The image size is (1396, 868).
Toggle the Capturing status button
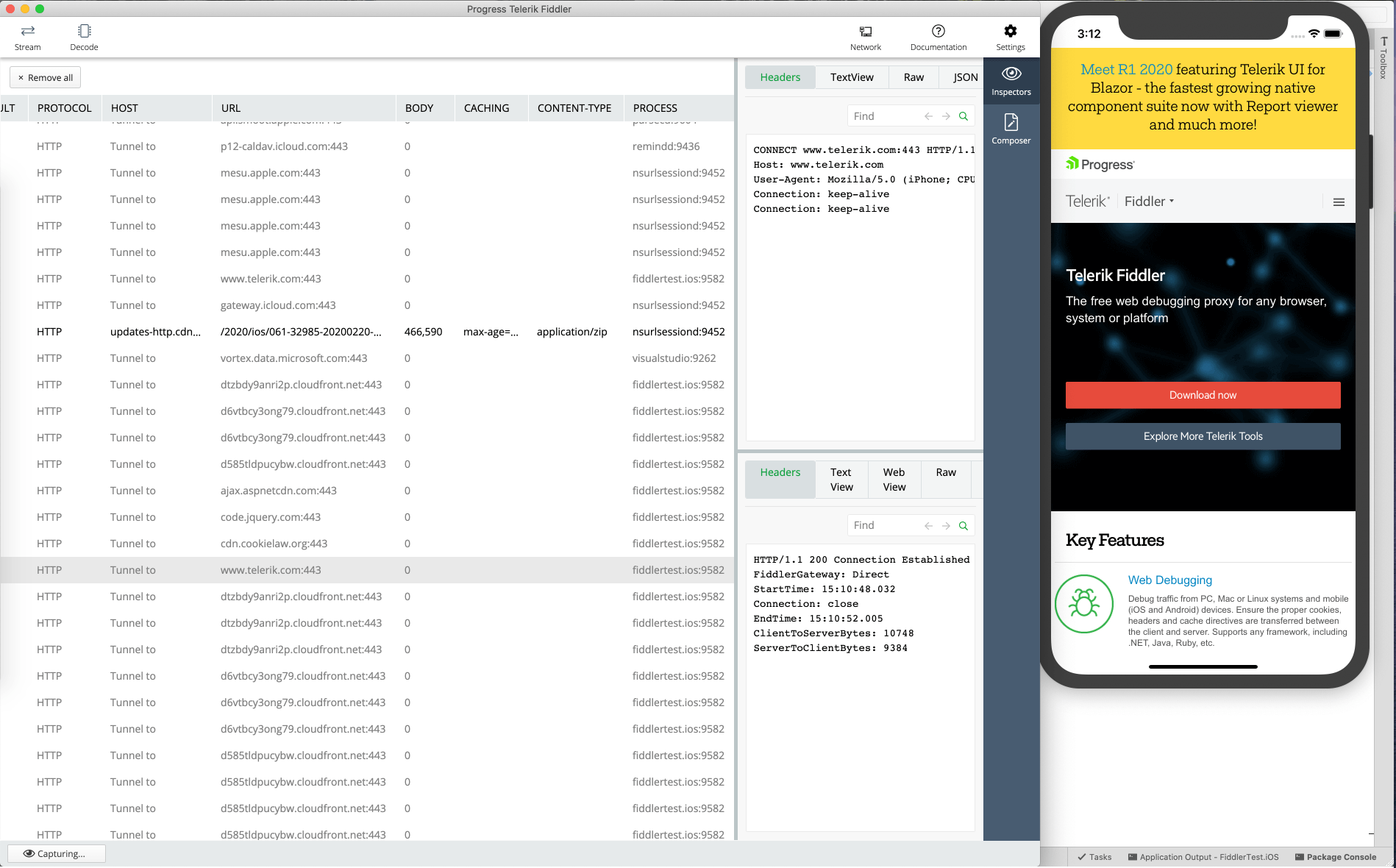tap(56, 853)
